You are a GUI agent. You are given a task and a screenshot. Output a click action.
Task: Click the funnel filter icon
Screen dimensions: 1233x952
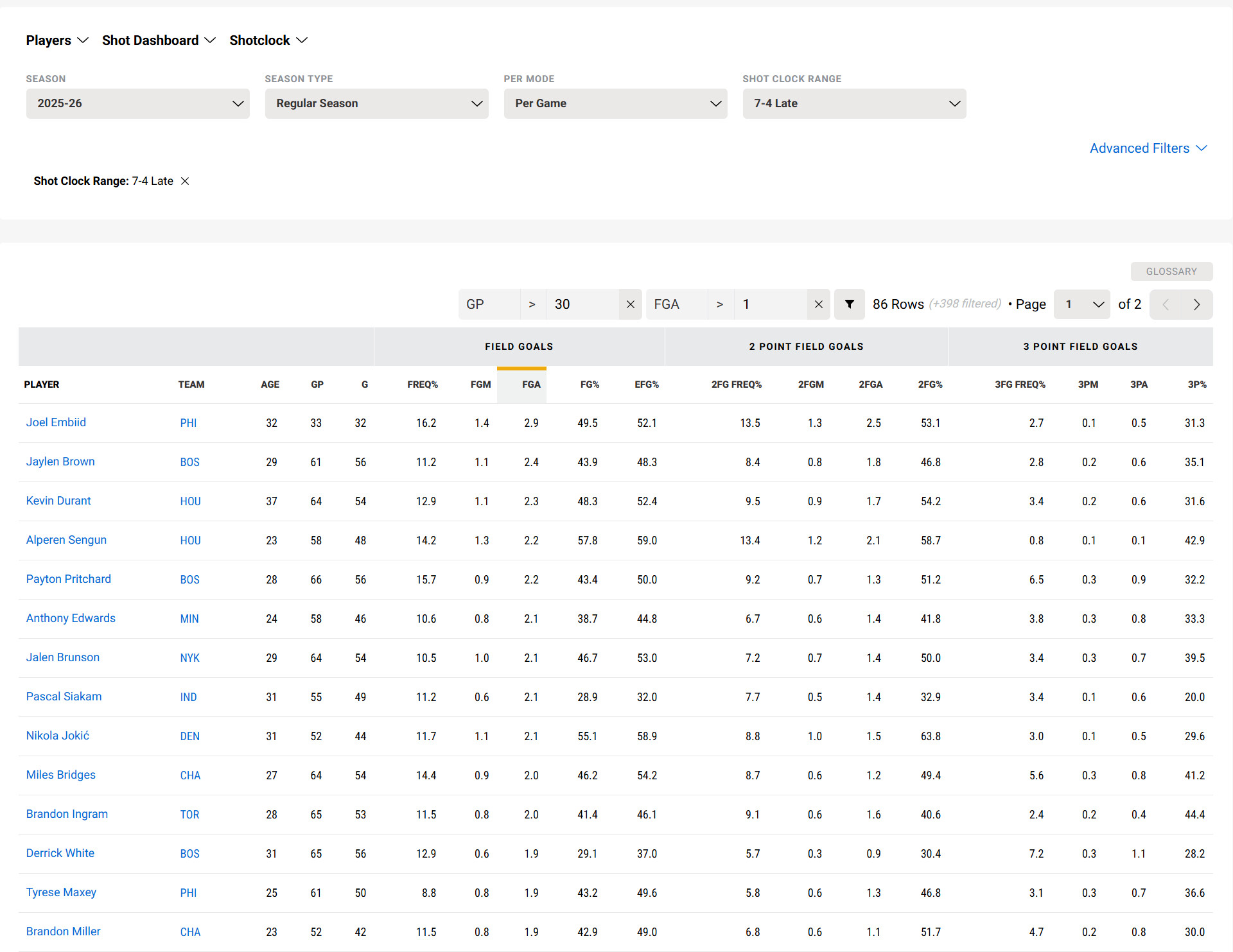click(x=849, y=304)
